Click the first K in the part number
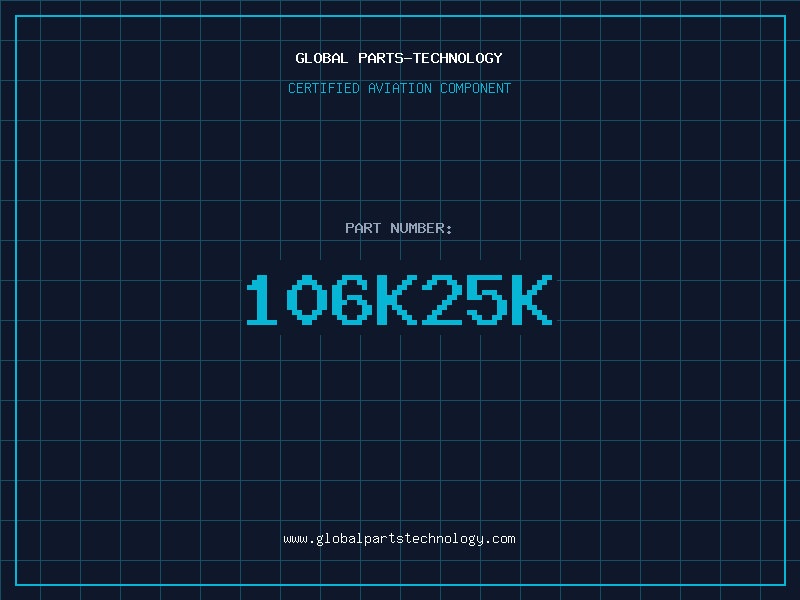800x600 pixels. (397, 300)
